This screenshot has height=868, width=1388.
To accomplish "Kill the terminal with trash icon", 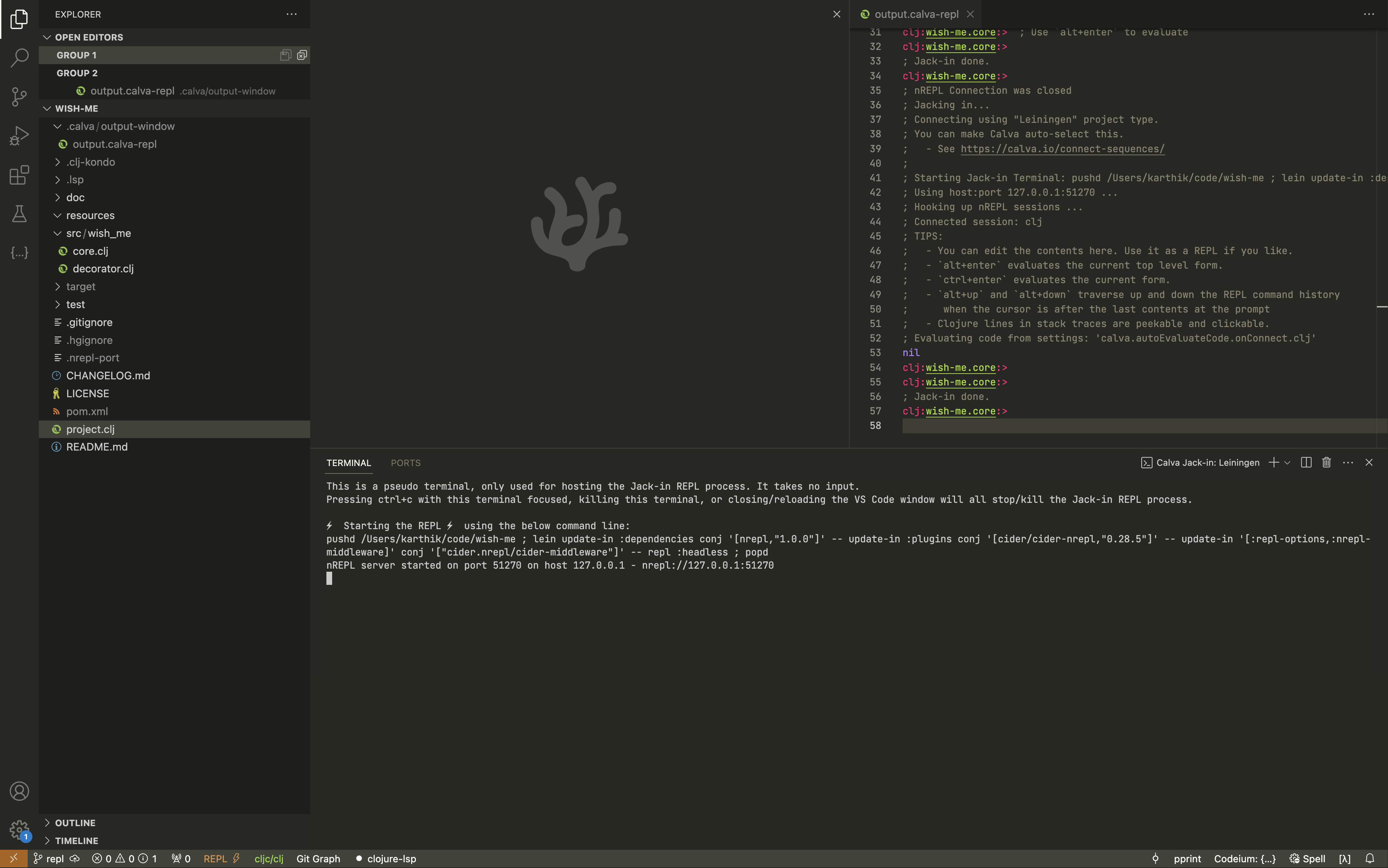I will click(x=1326, y=463).
